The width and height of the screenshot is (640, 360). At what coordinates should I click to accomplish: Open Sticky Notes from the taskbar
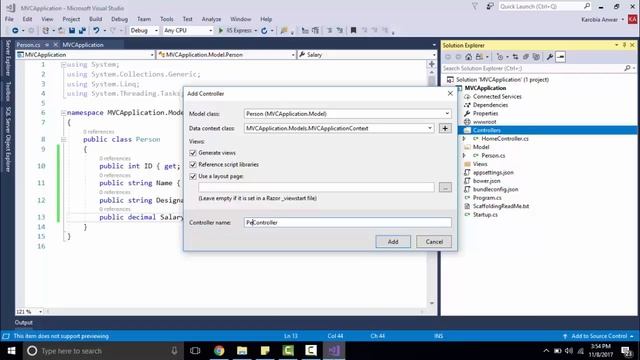pyautogui.click(x=265, y=351)
